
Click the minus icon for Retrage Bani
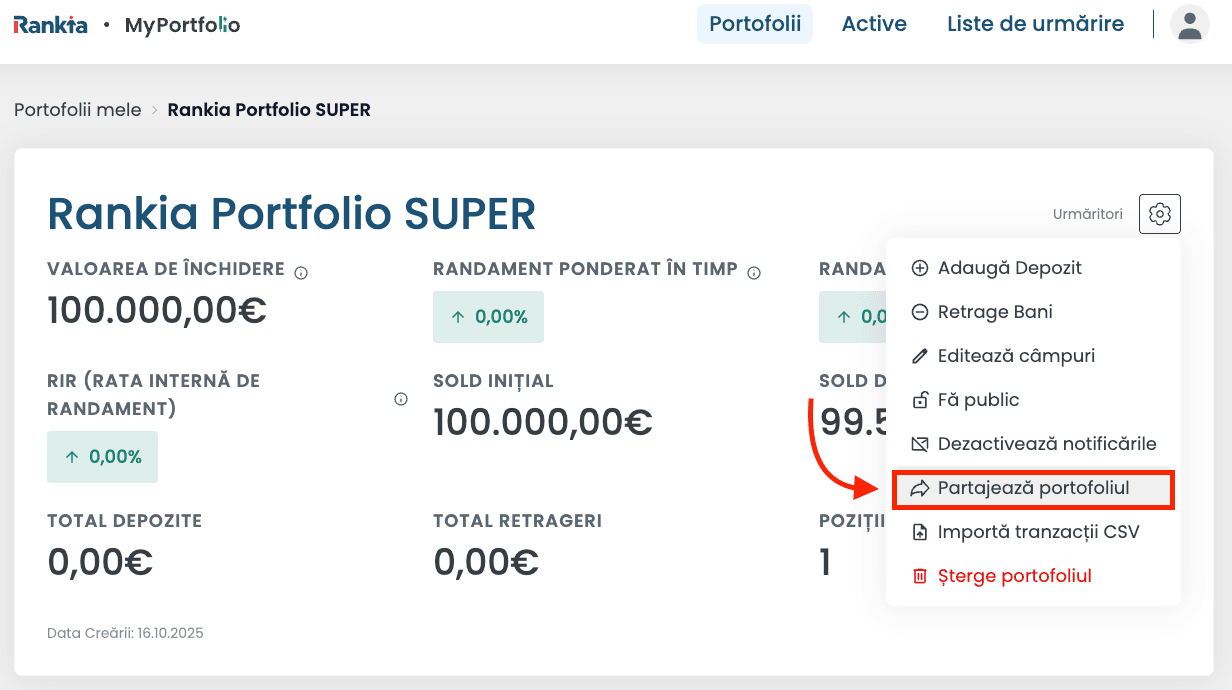tap(920, 312)
